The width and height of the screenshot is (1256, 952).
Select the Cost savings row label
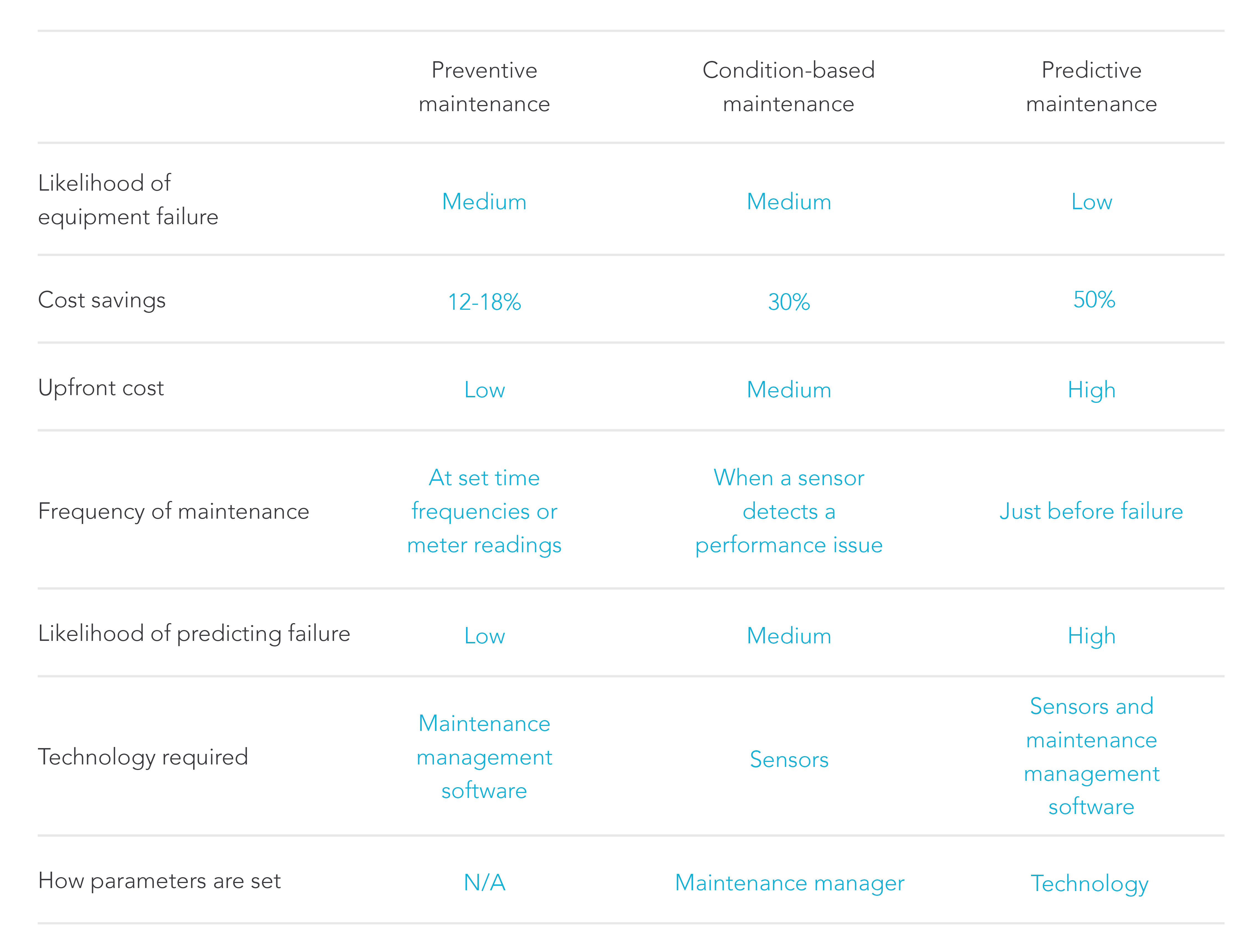(102, 300)
